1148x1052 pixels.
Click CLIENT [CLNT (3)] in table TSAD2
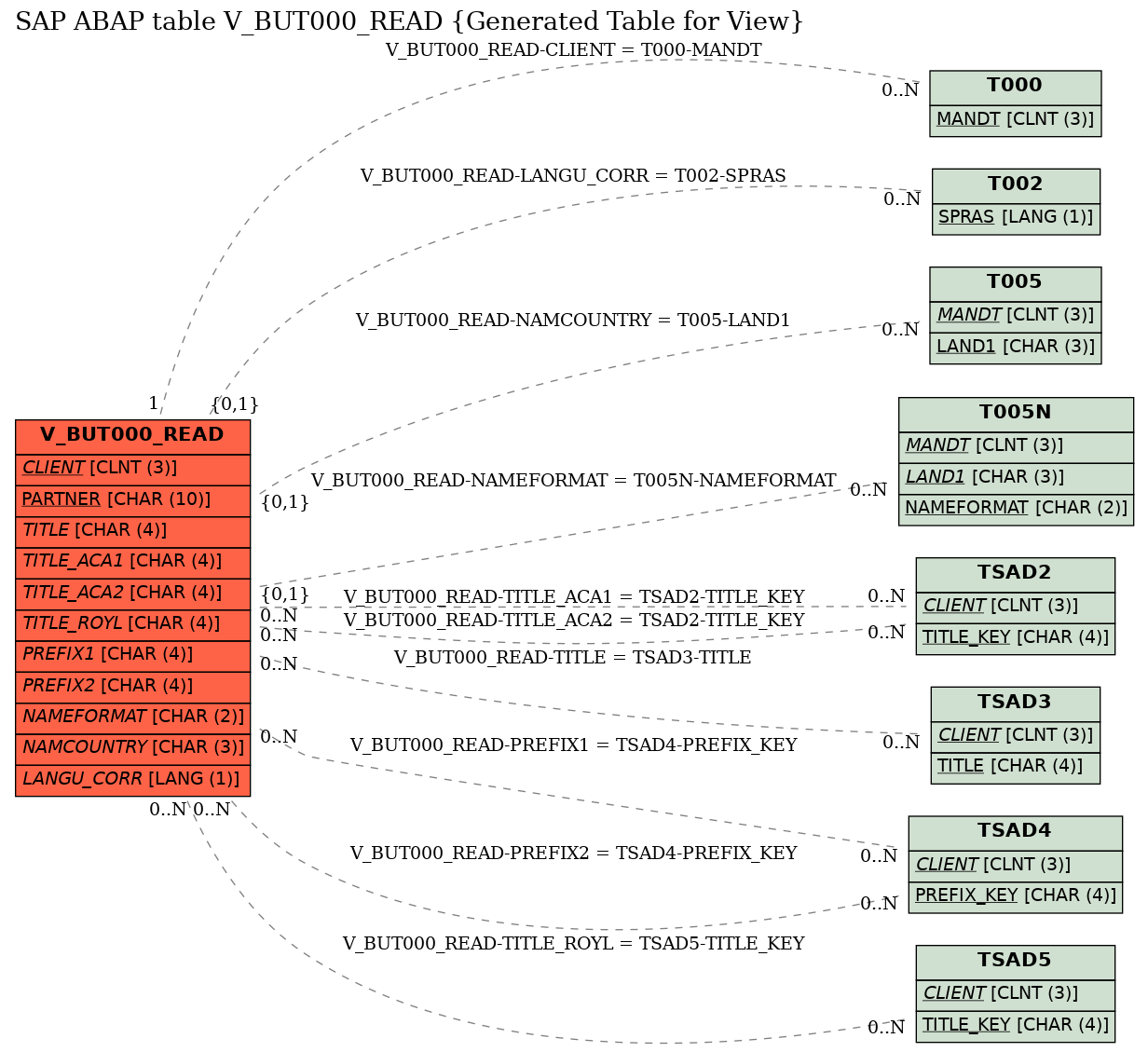click(x=1016, y=607)
